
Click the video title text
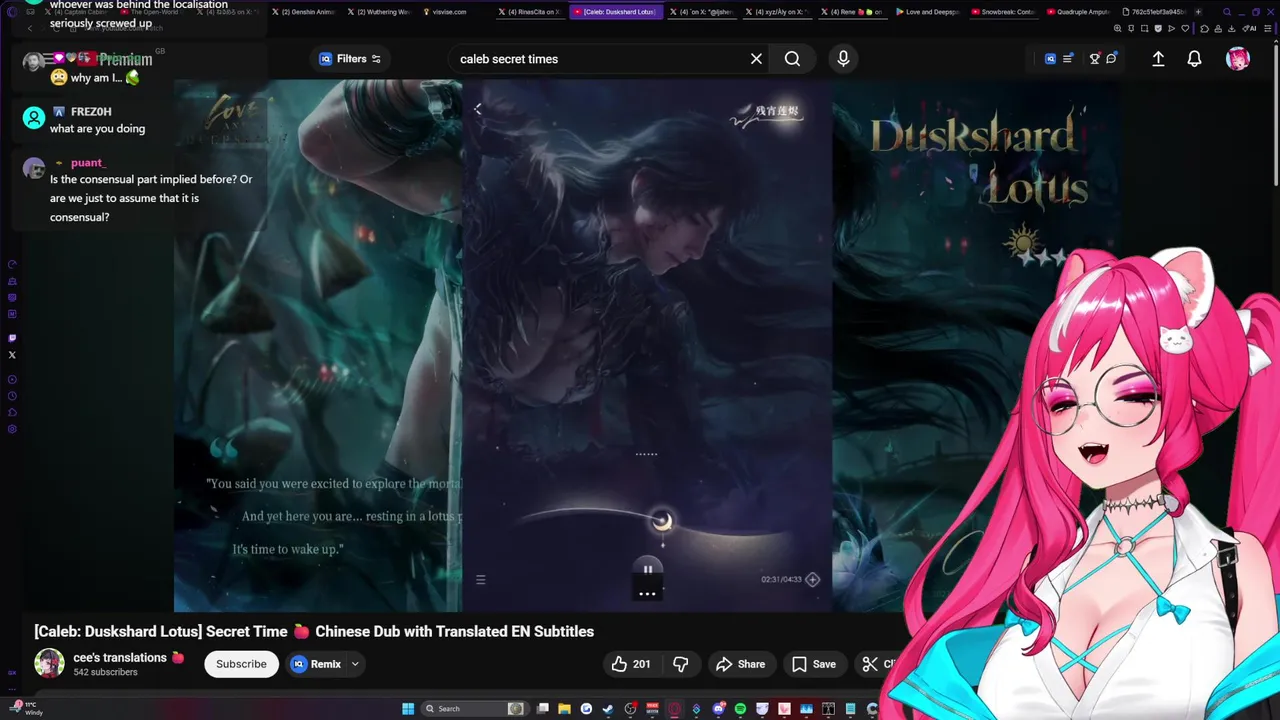(314, 631)
